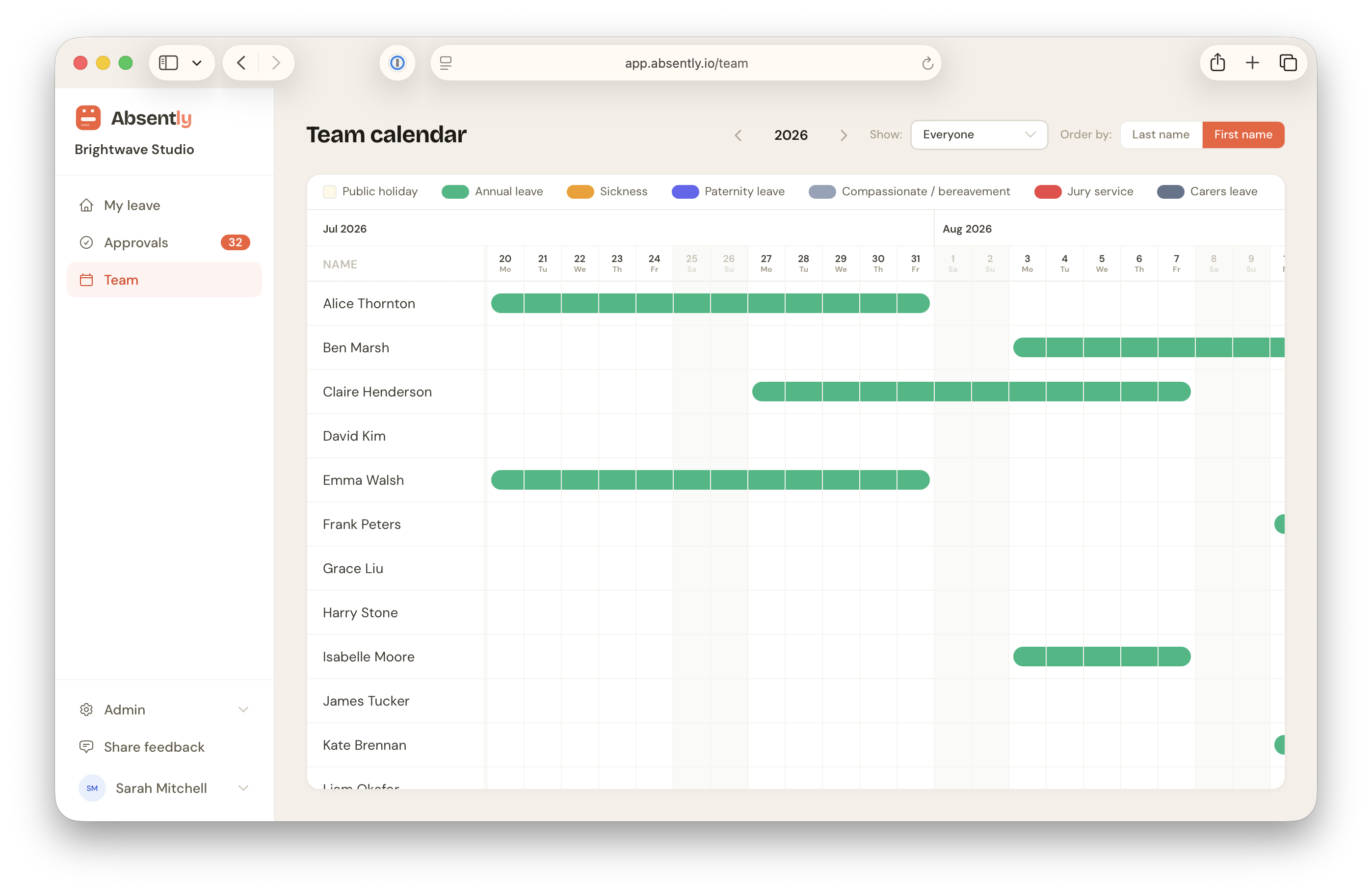Click the Absently logo icon
1372x894 pixels.
tap(88, 118)
